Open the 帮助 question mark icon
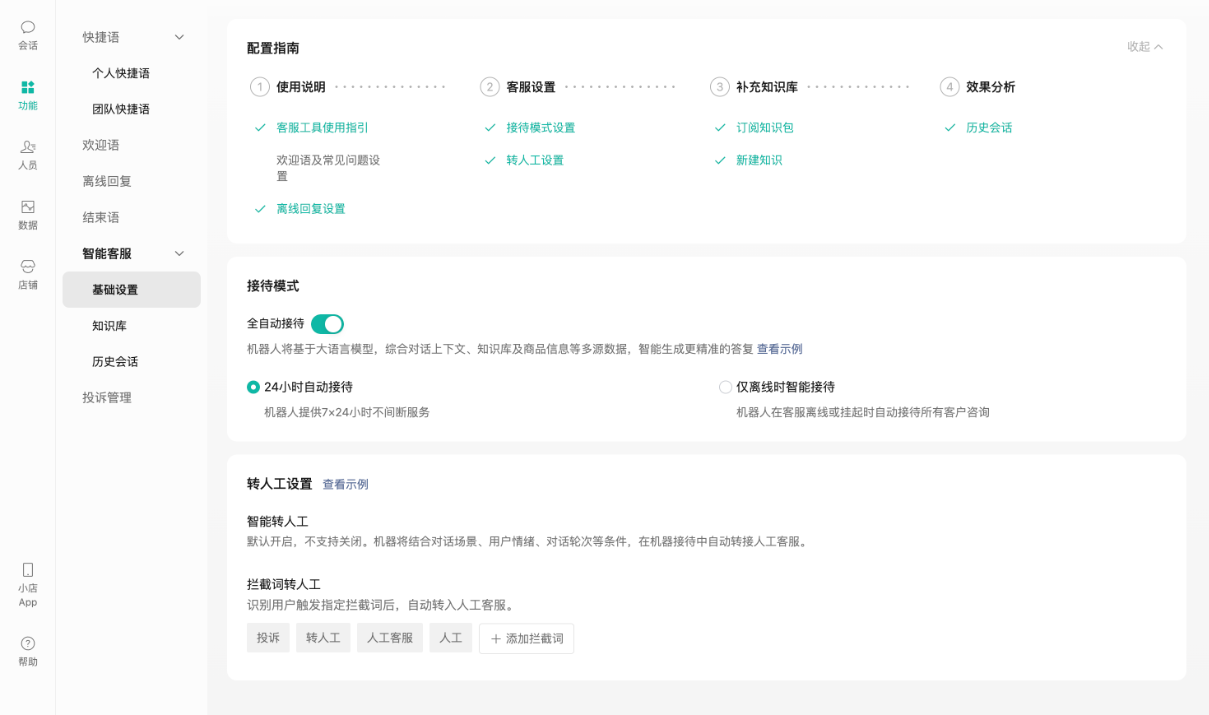The image size is (1209, 715). pos(27,644)
